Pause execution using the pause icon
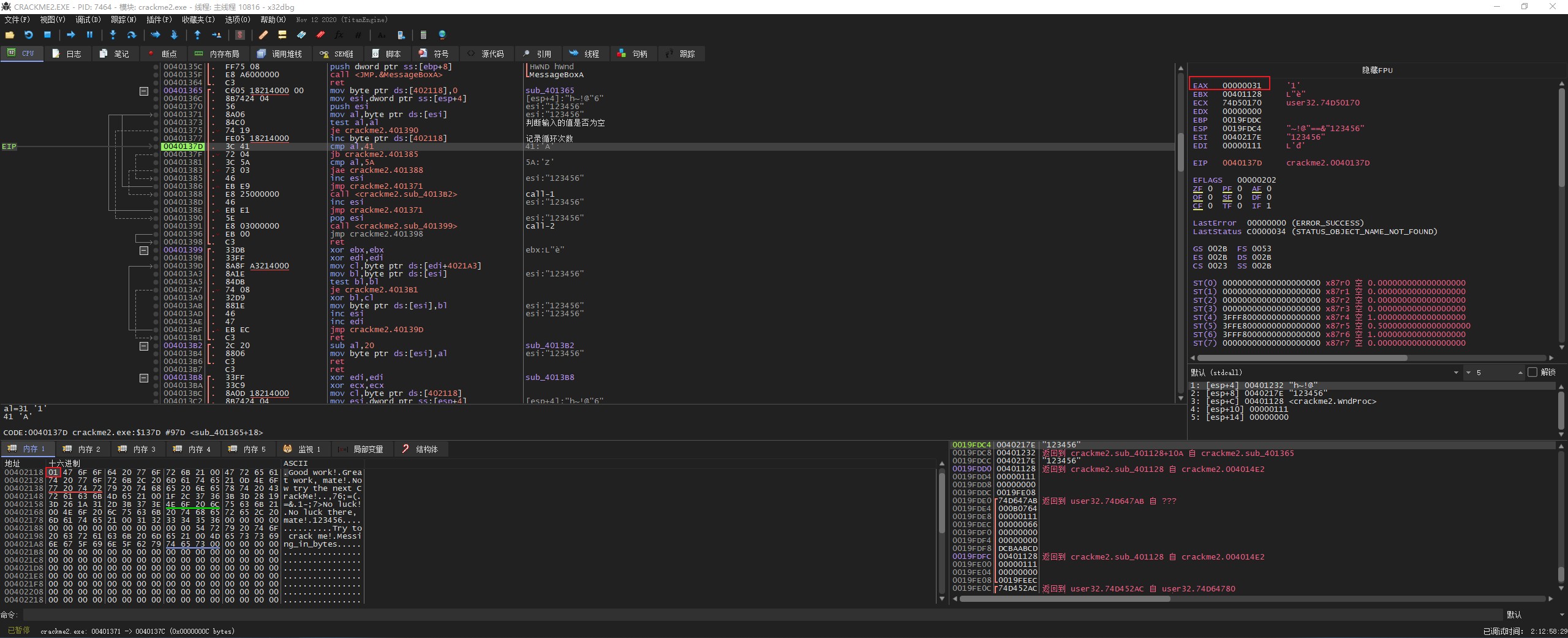This screenshot has width=1568, height=638. coord(89,35)
